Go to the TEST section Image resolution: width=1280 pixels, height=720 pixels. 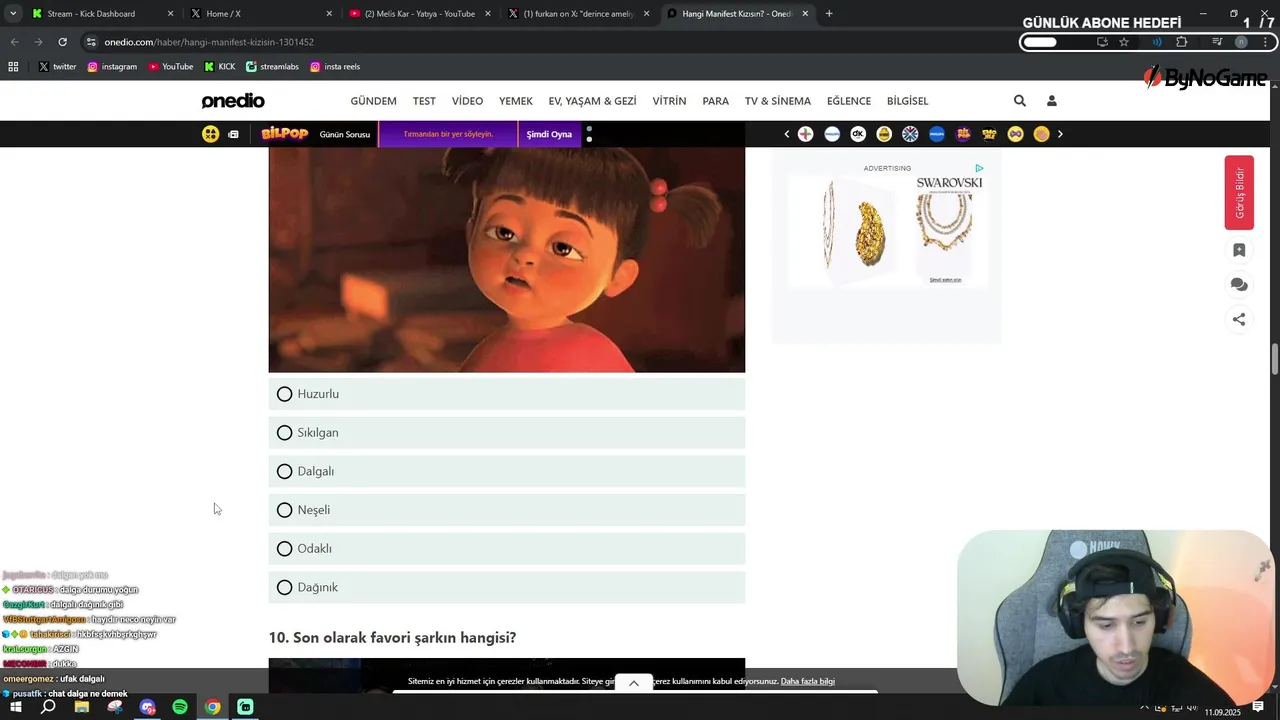(424, 101)
